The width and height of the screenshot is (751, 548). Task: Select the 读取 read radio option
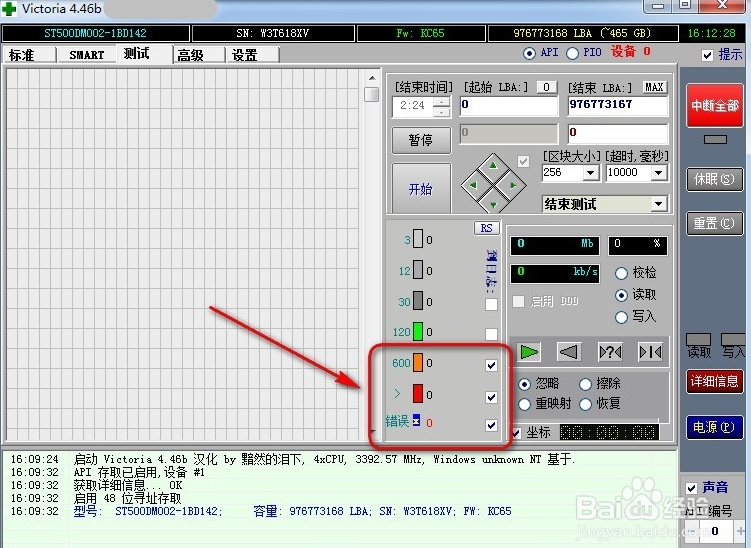621,295
